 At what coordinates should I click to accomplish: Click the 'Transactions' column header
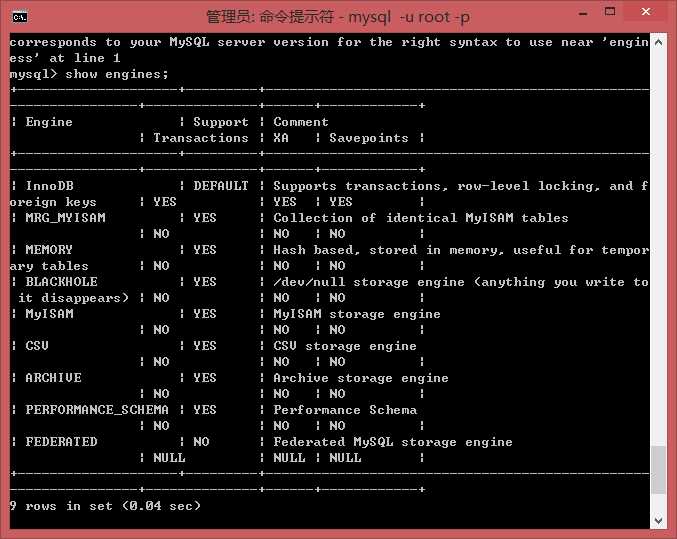tap(201, 138)
